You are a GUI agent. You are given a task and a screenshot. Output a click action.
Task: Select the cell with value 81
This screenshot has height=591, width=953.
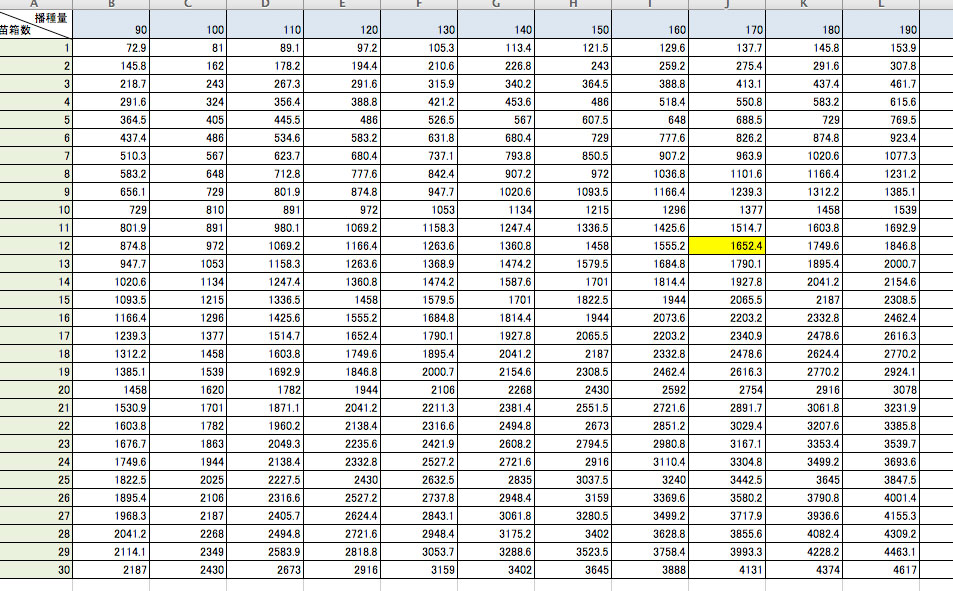point(189,48)
